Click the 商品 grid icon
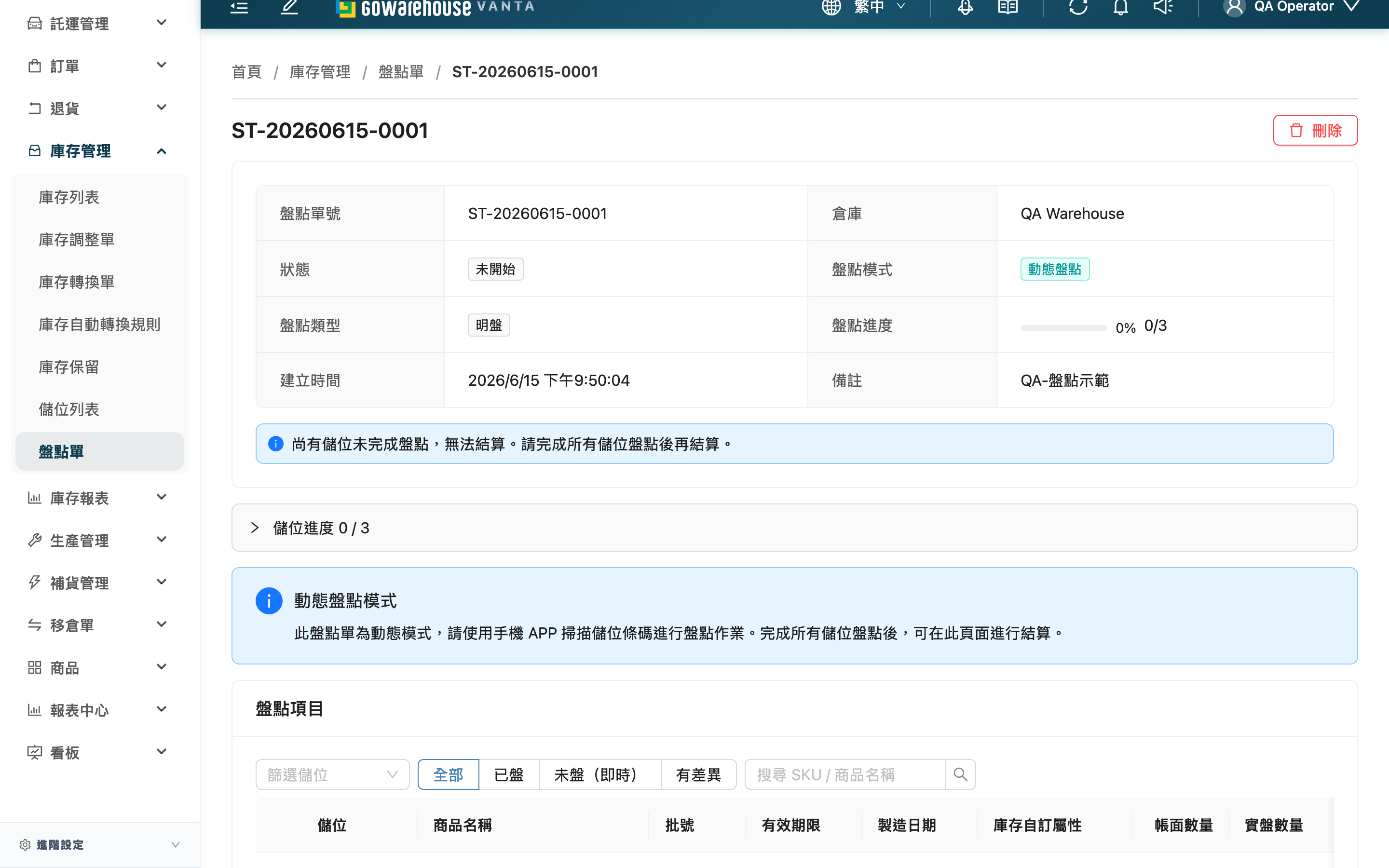Image resolution: width=1389 pixels, height=868 pixels. (34, 668)
